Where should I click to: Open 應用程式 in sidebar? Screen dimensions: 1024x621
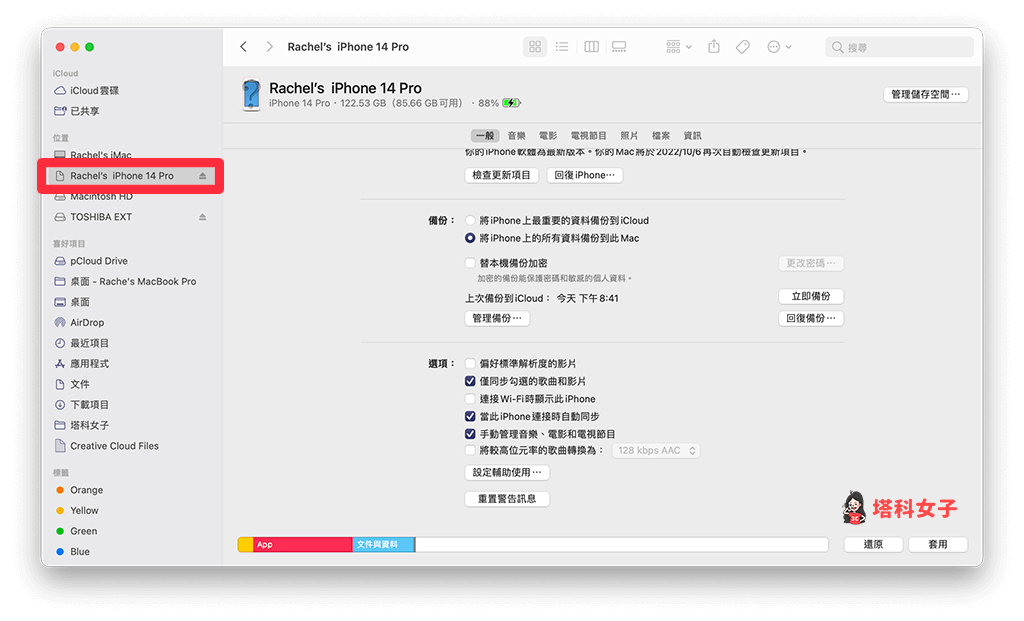coord(89,364)
